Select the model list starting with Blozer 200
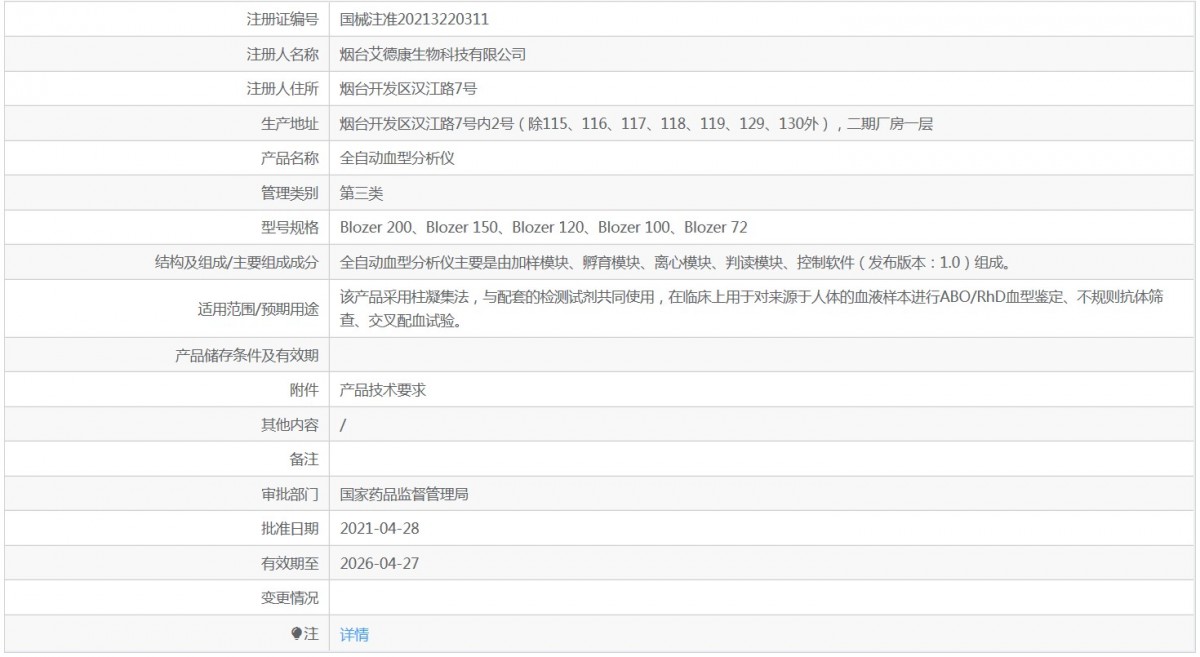 pos(543,228)
